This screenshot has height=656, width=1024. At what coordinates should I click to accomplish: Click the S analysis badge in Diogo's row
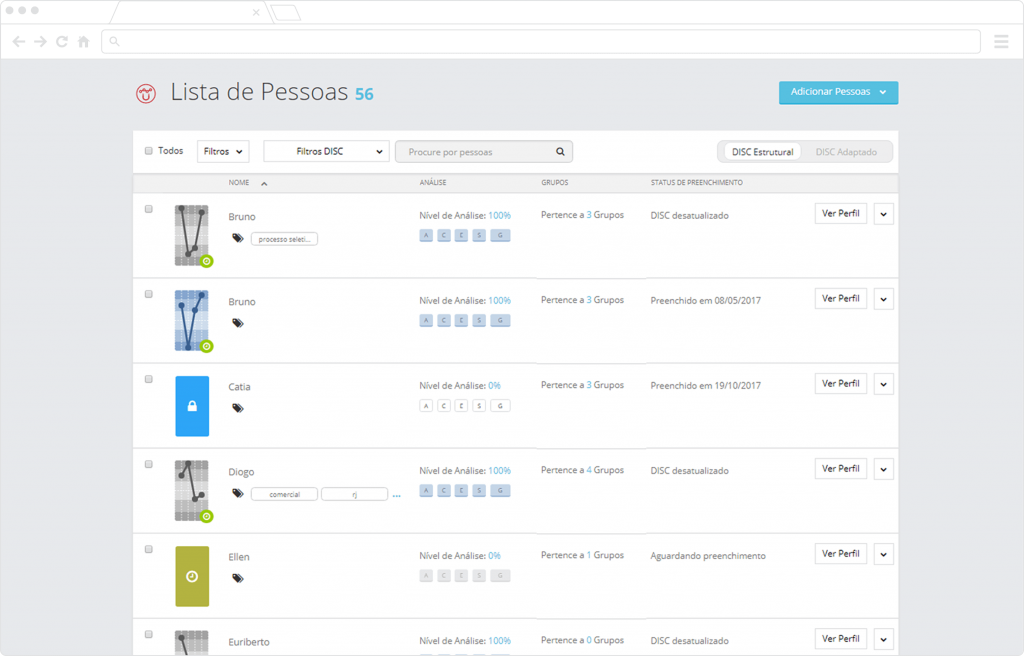click(x=479, y=491)
